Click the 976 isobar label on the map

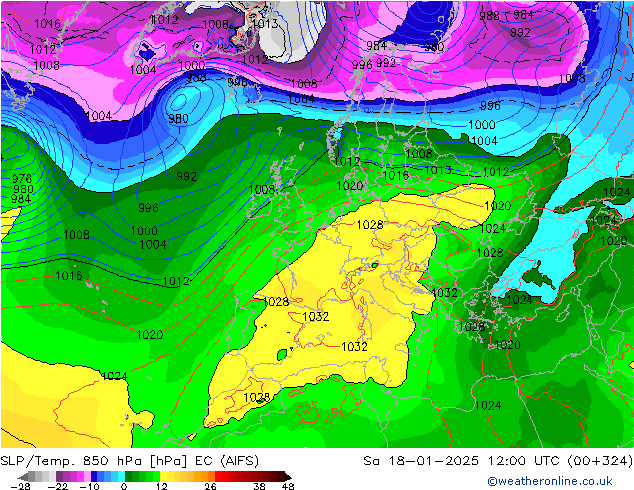pos(22,178)
